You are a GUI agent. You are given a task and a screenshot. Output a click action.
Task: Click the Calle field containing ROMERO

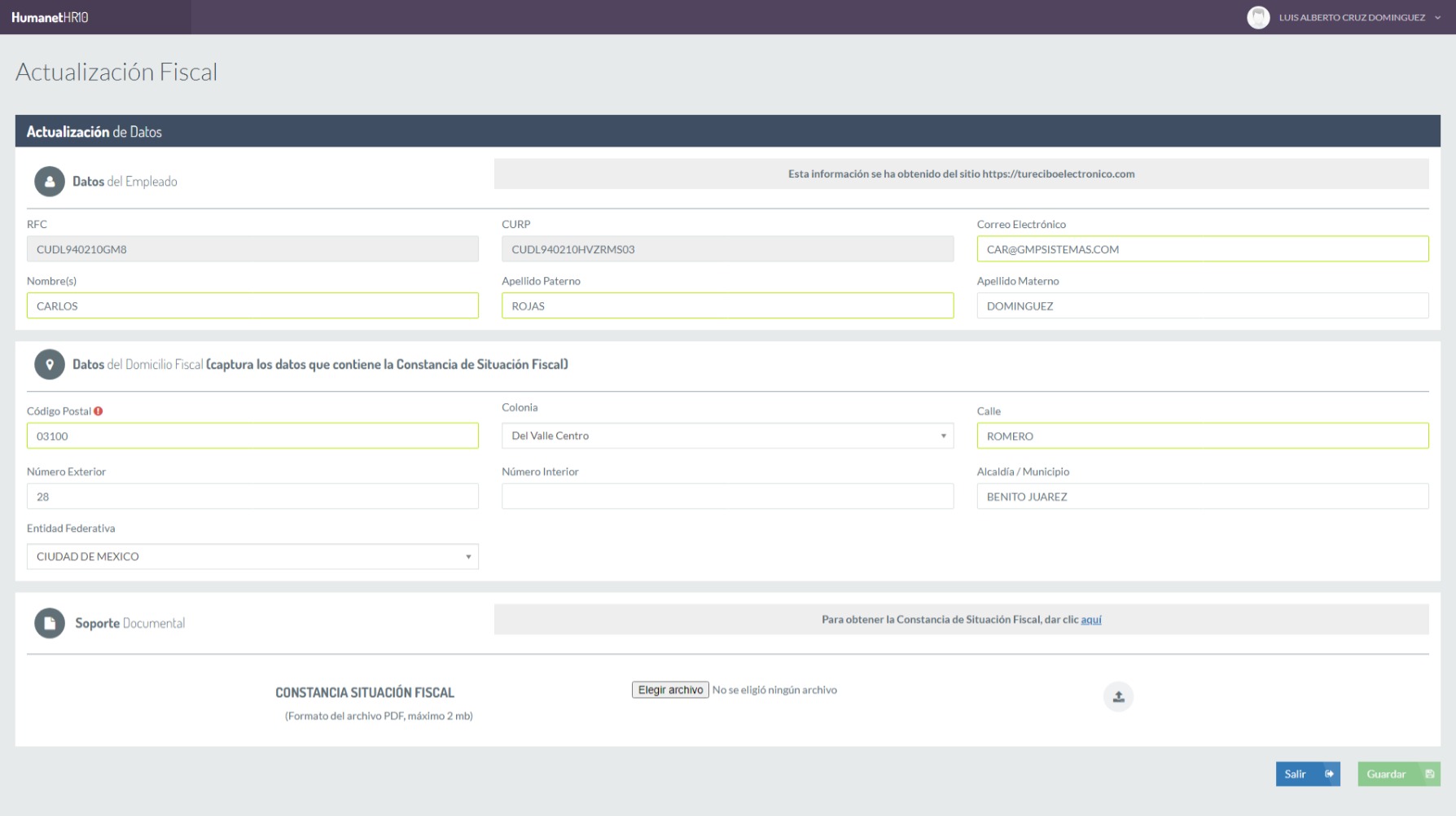click(x=1202, y=437)
